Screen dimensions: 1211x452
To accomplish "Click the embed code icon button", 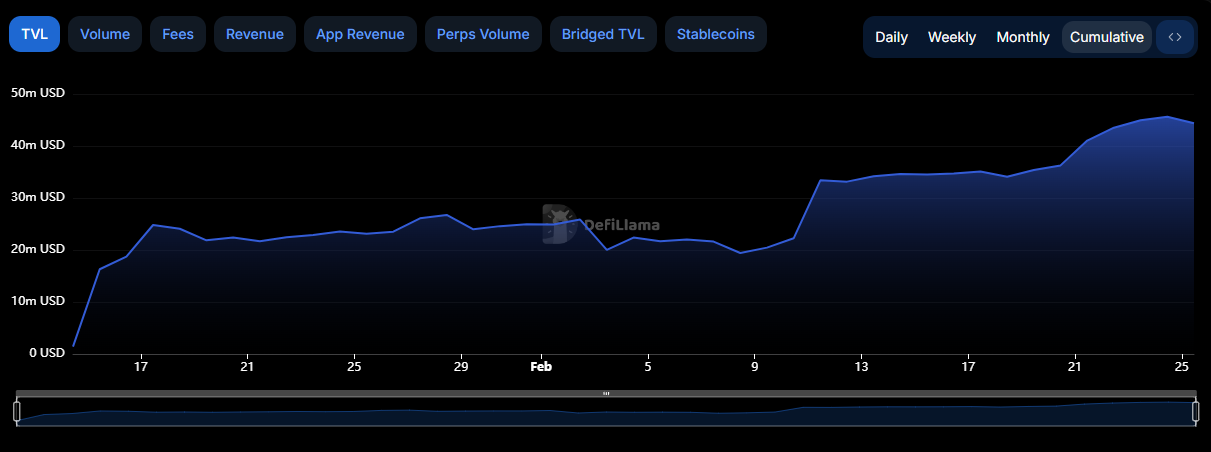I will coord(1175,37).
